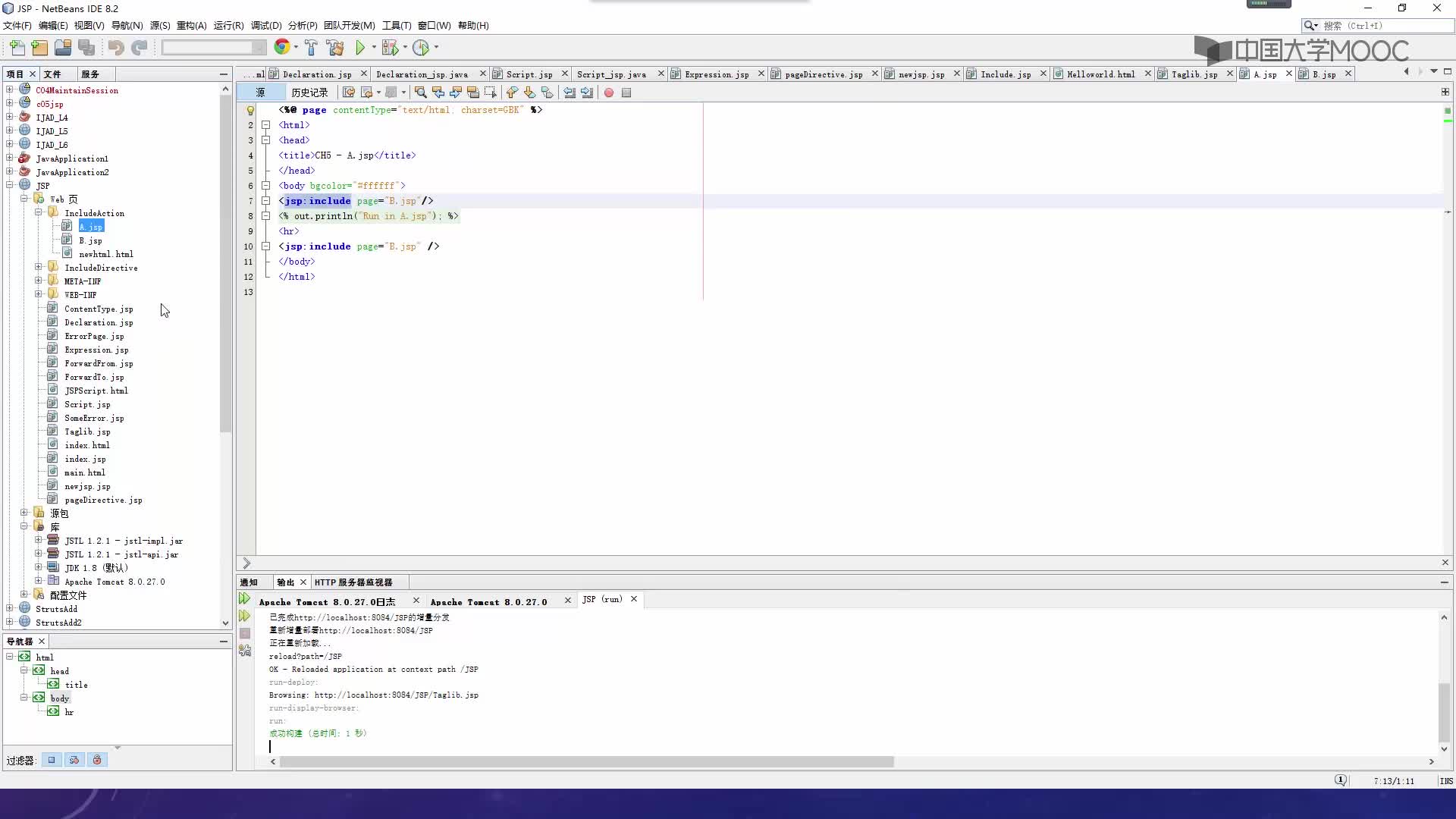Click the Undo toolbar icon

point(115,48)
